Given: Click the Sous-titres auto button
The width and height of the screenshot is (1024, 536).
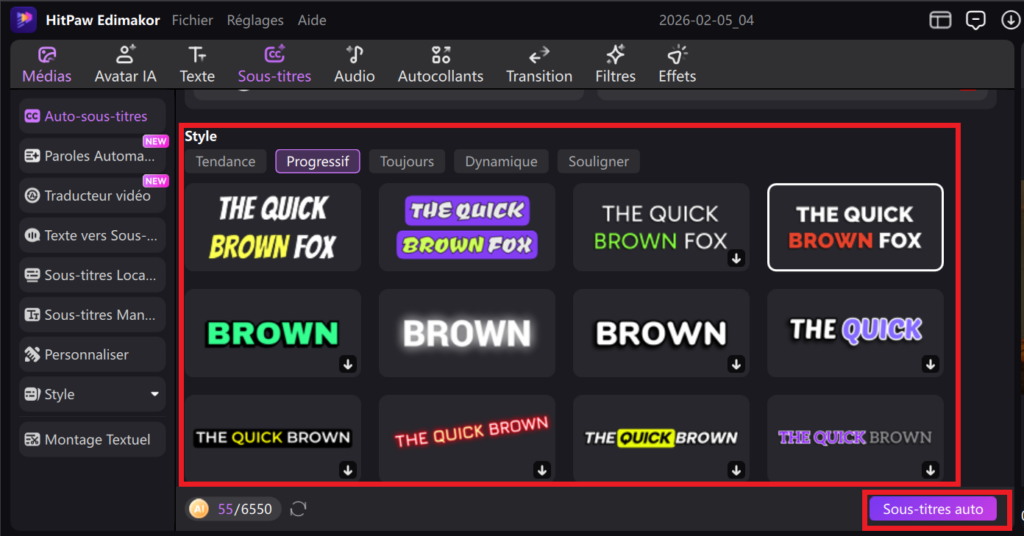Looking at the screenshot, I should click(x=932, y=509).
